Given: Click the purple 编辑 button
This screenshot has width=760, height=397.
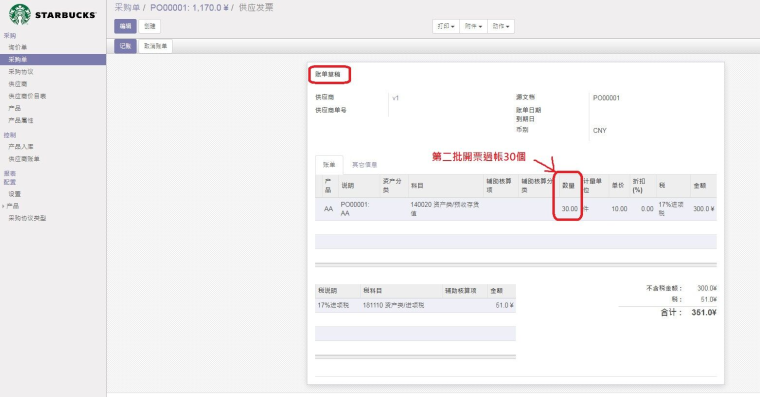Looking at the screenshot, I should (125, 26).
